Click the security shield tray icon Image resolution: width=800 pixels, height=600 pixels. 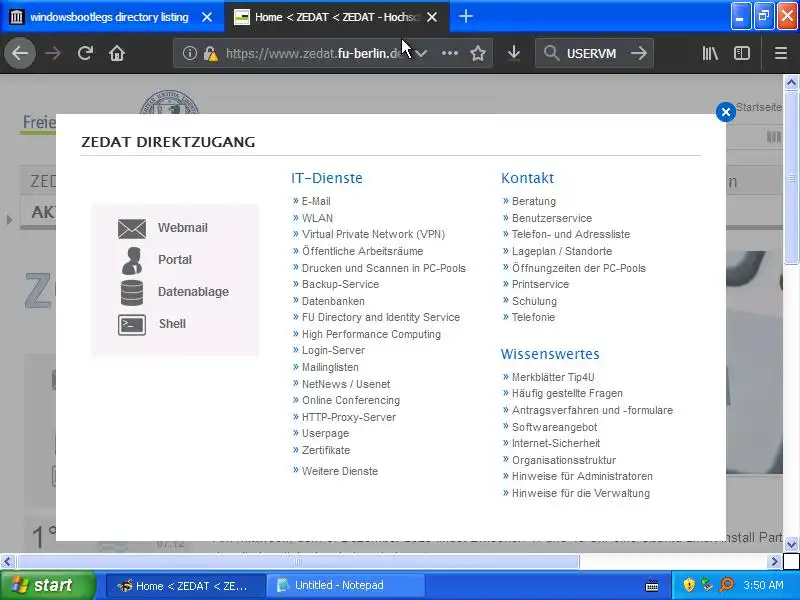(689, 585)
